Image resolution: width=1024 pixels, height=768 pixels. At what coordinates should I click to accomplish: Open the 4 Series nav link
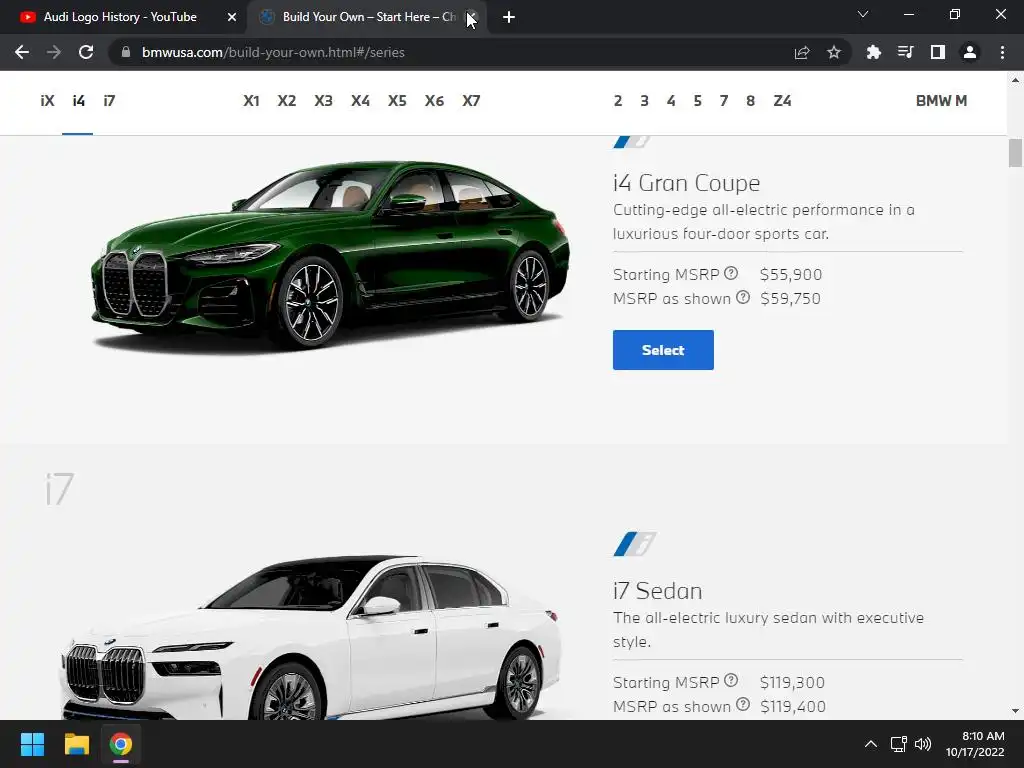tap(671, 101)
